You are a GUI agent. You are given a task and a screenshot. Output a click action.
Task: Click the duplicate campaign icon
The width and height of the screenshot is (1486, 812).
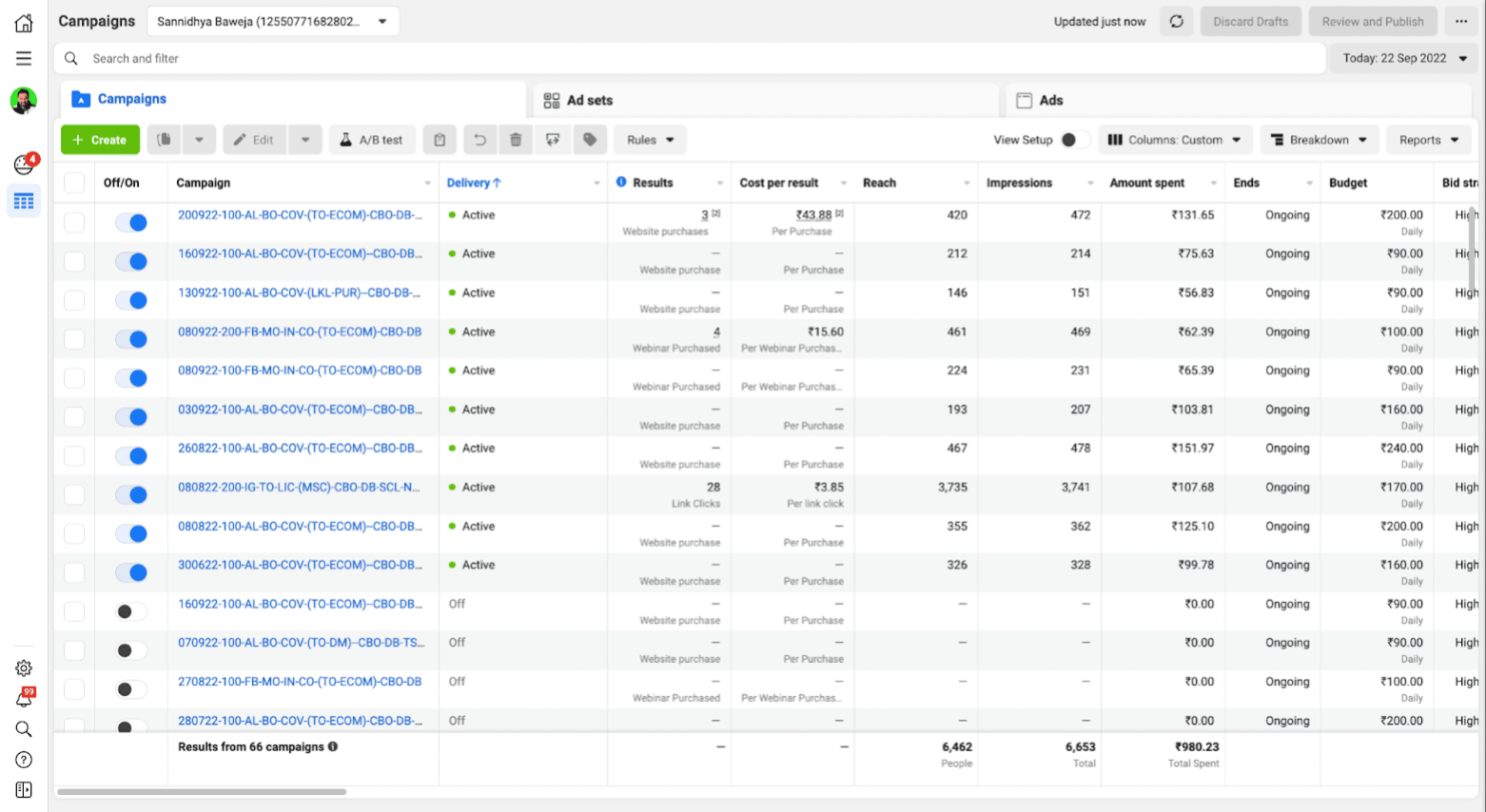165,140
